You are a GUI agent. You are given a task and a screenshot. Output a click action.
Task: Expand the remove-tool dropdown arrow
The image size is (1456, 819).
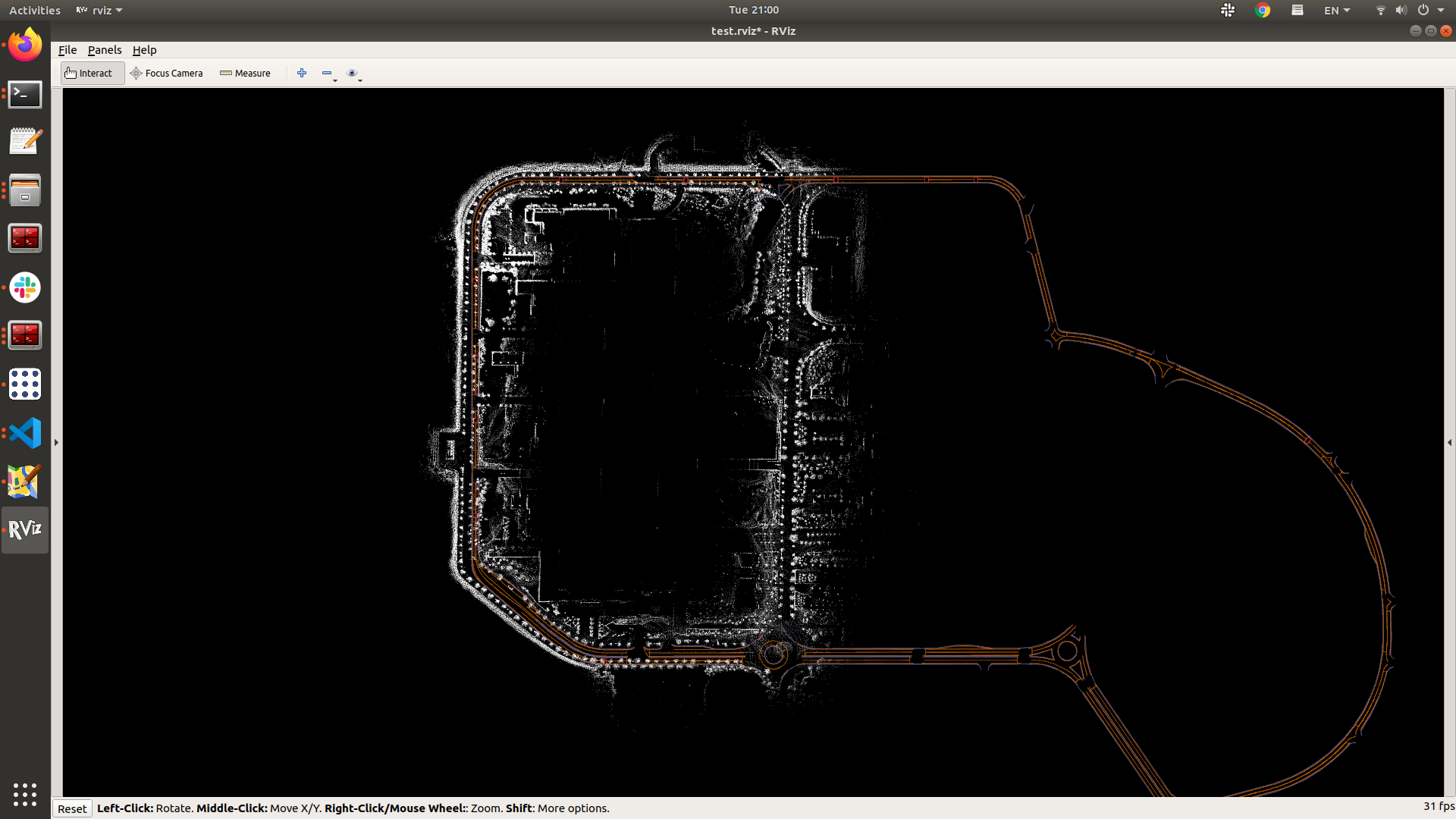(335, 80)
